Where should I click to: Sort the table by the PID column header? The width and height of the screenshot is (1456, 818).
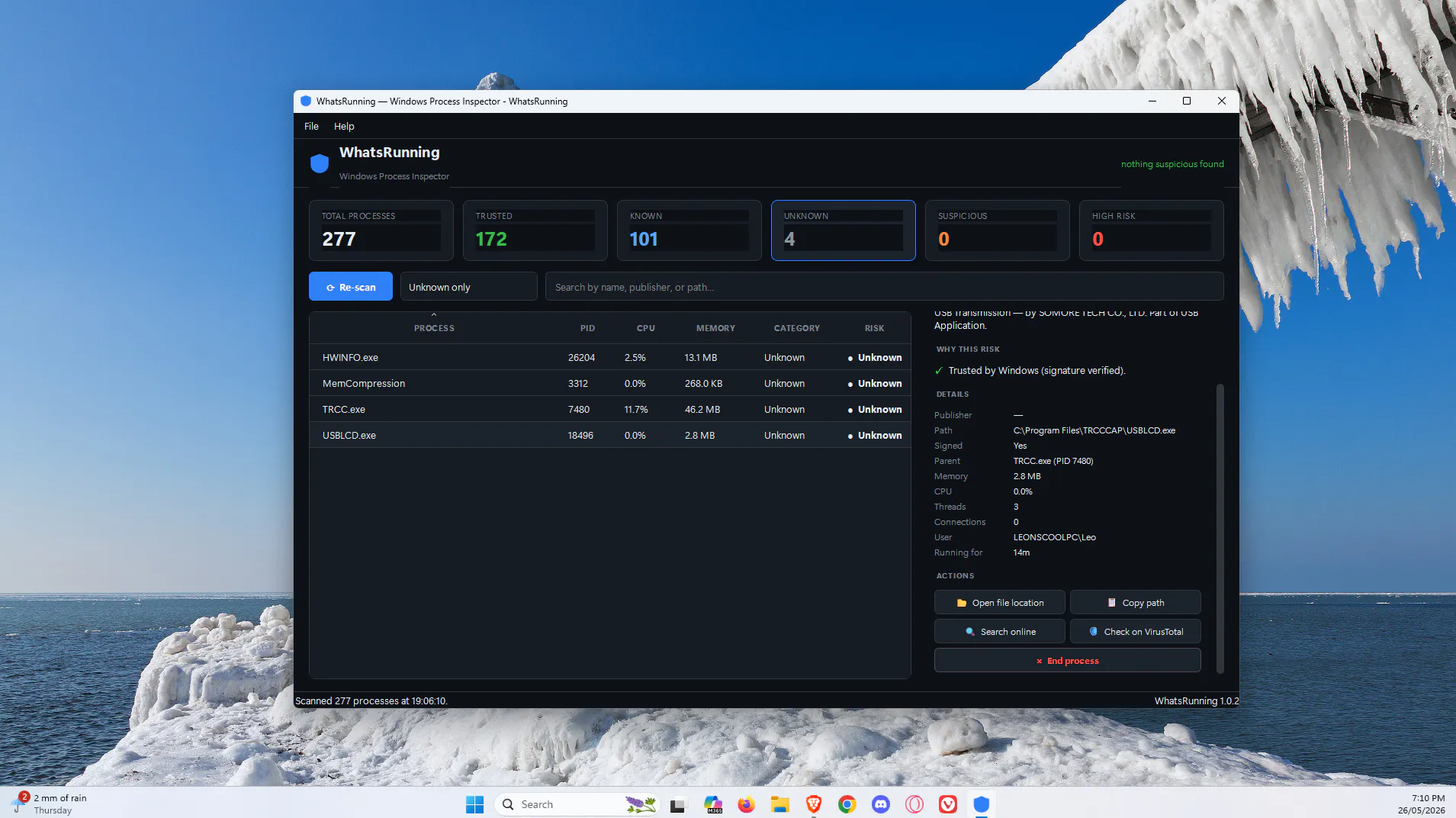pos(587,328)
